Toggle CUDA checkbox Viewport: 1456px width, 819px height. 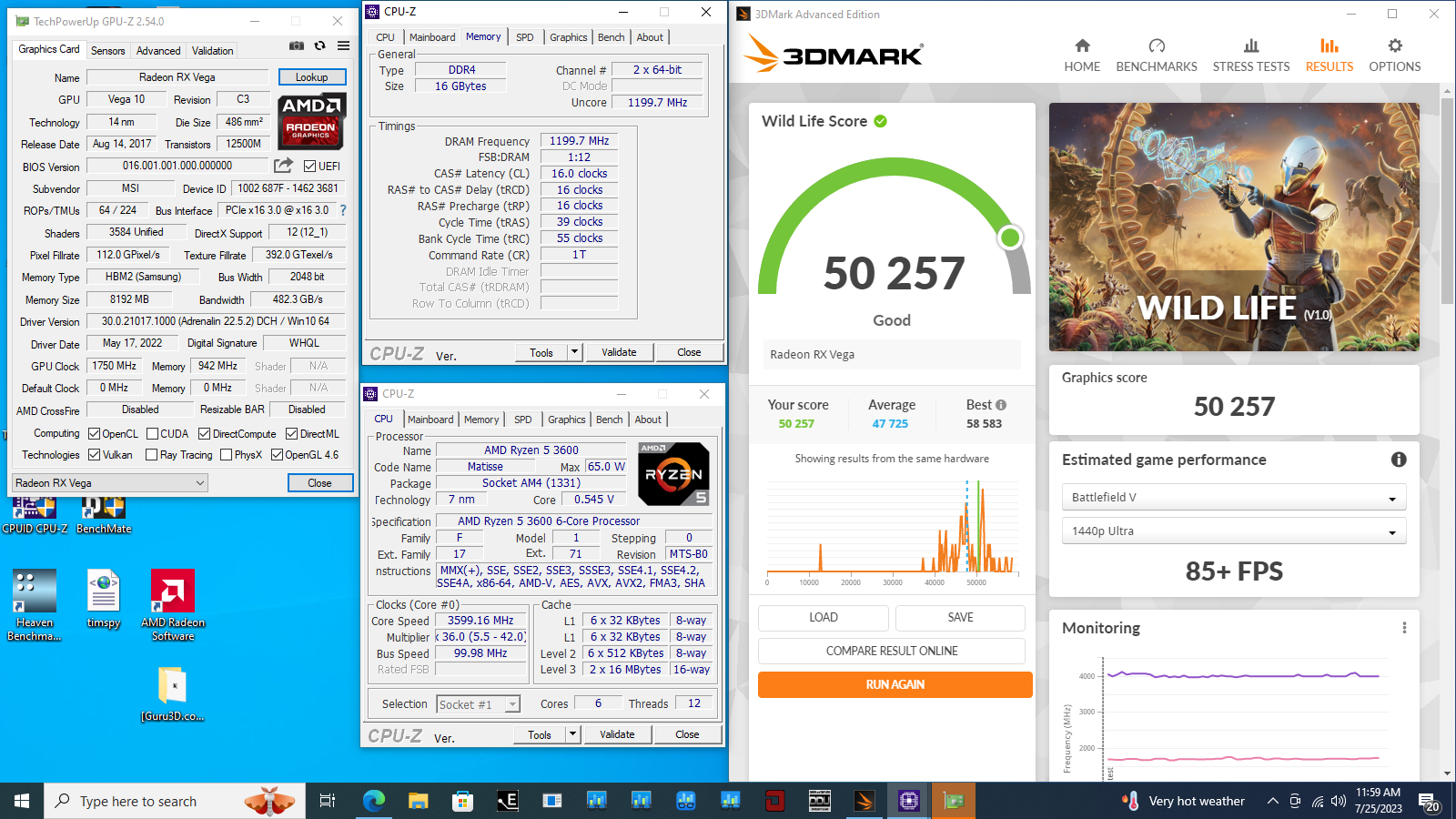click(x=152, y=434)
